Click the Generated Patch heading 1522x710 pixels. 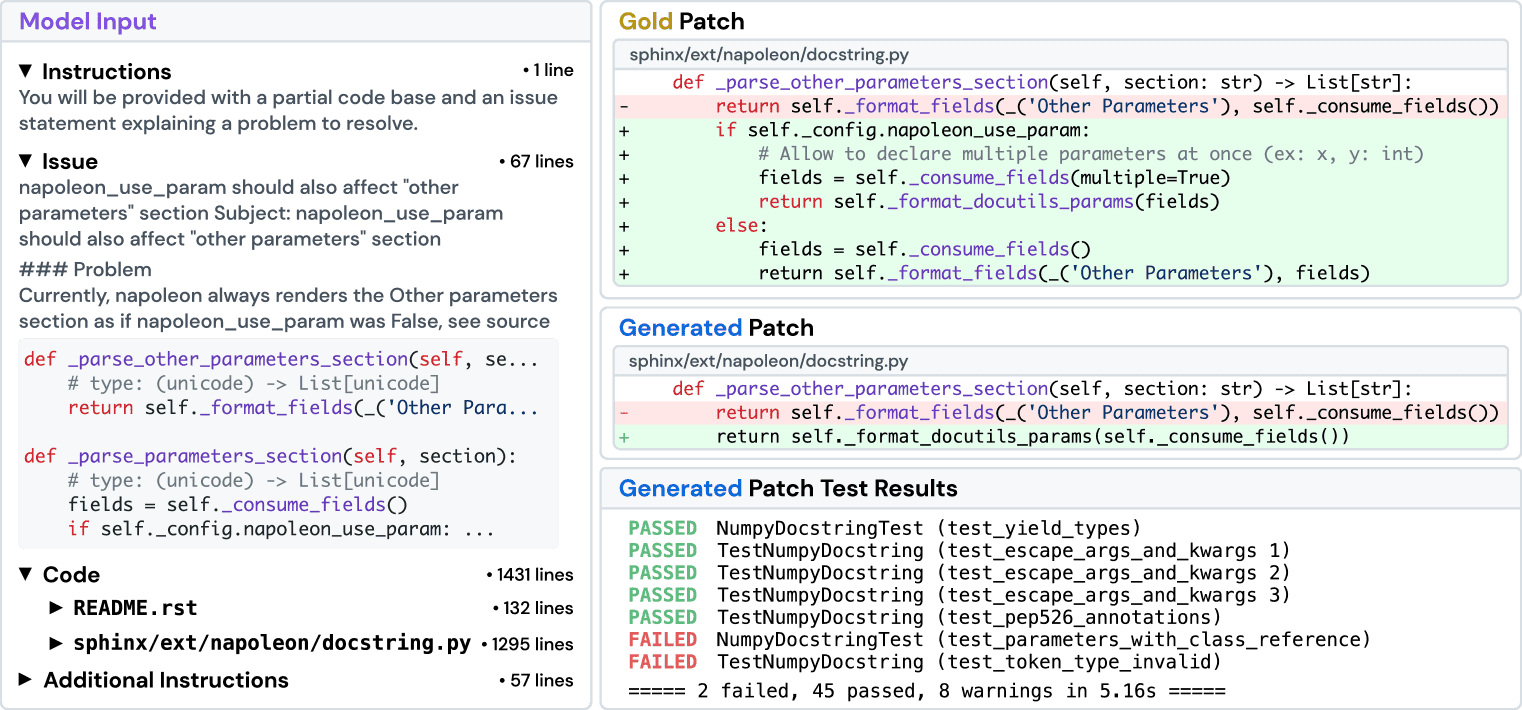point(716,328)
